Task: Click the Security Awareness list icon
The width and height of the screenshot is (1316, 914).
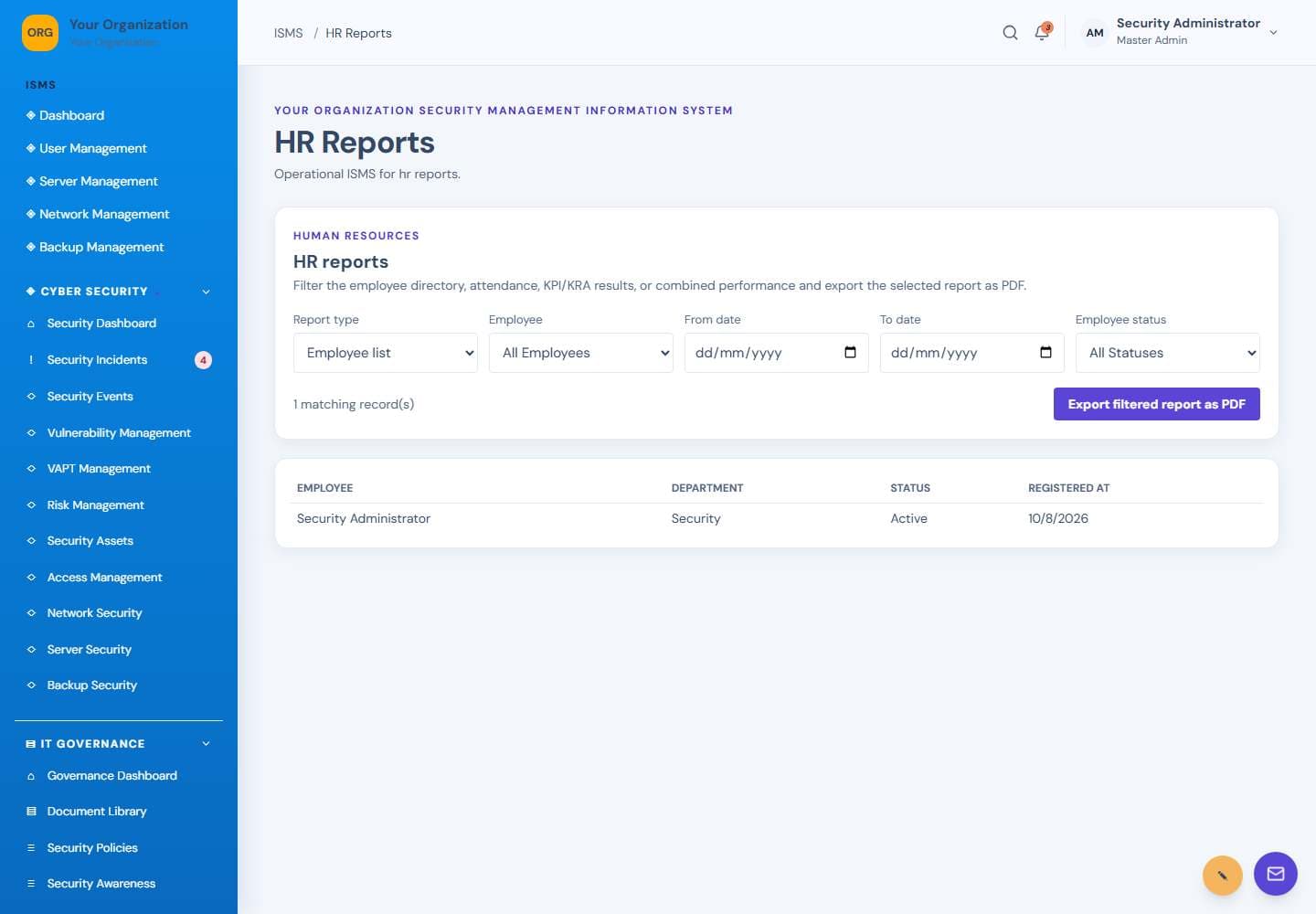Action: tap(31, 884)
